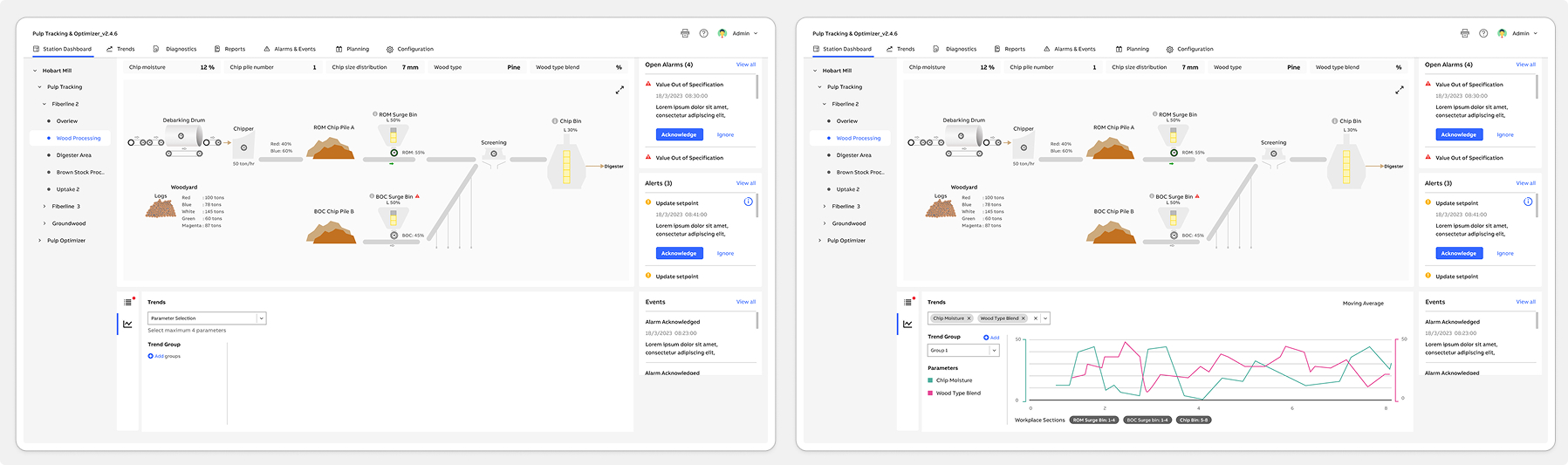1568x465 pixels.
Task: Click the Chipper equipment icon in left diagram
Action: point(243,147)
